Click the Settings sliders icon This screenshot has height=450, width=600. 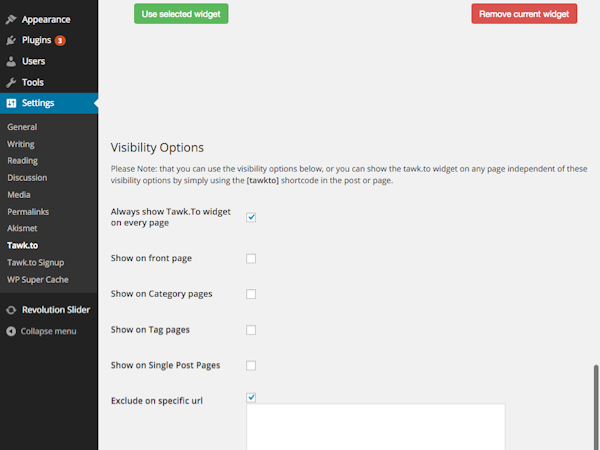[11, 103]
